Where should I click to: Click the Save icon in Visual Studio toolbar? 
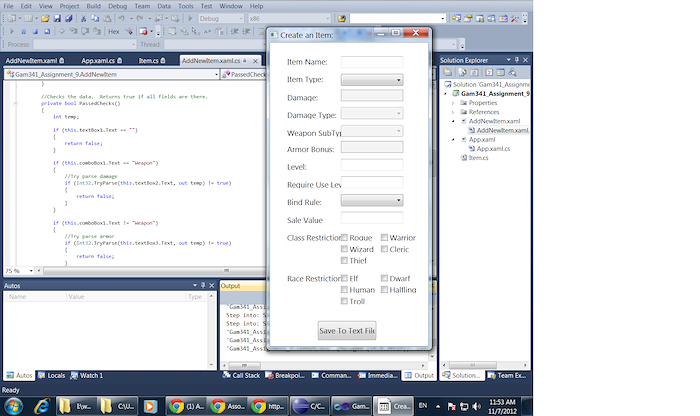pyautogui.click(x=57, y=19)
